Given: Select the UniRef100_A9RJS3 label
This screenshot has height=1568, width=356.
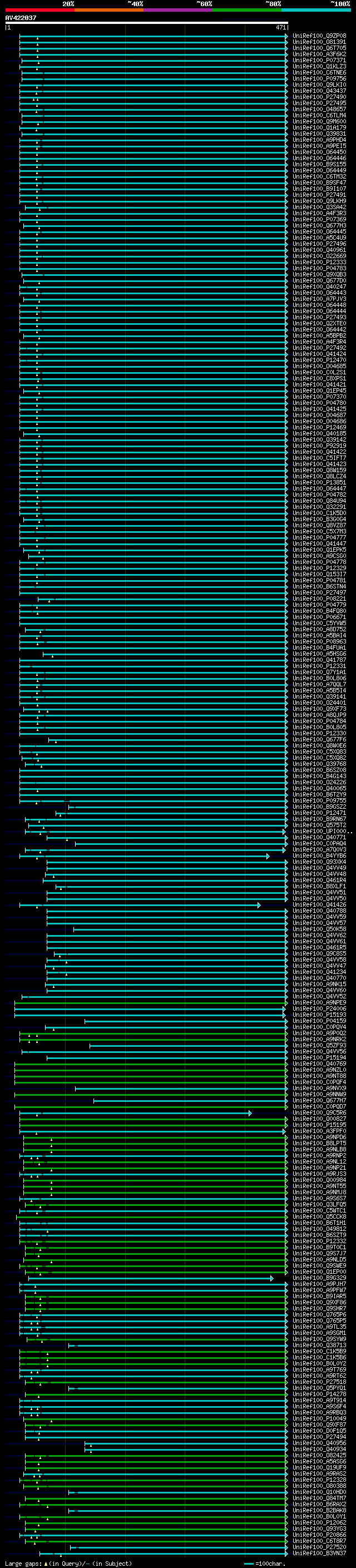Looking at the screenshot, I should (319, 1174).
